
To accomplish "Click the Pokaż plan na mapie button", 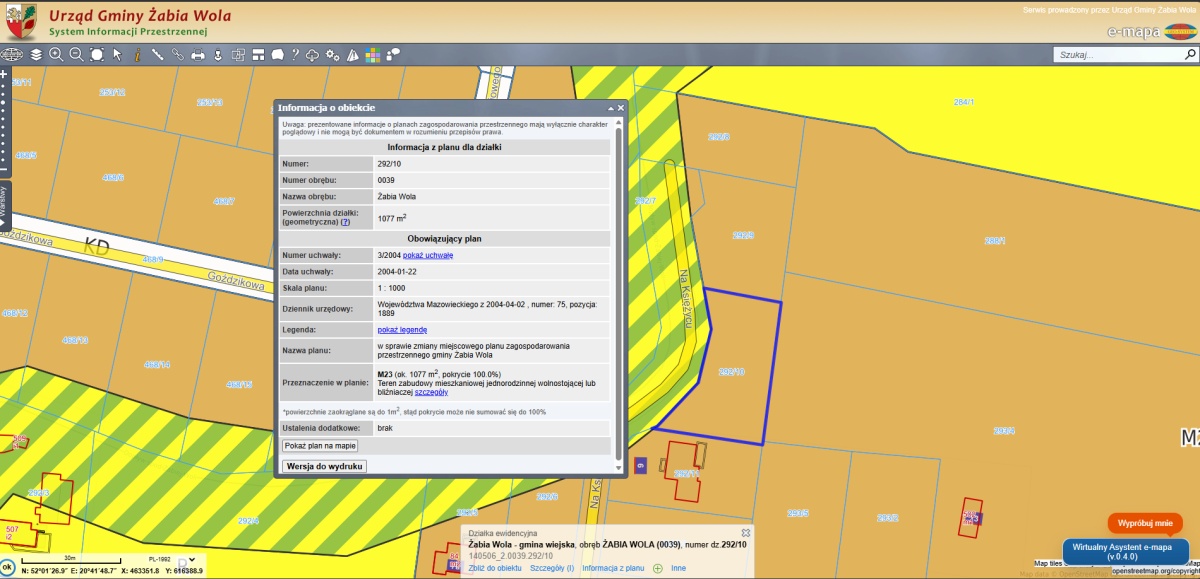I will pyautogui.click(x=320, y=445).
